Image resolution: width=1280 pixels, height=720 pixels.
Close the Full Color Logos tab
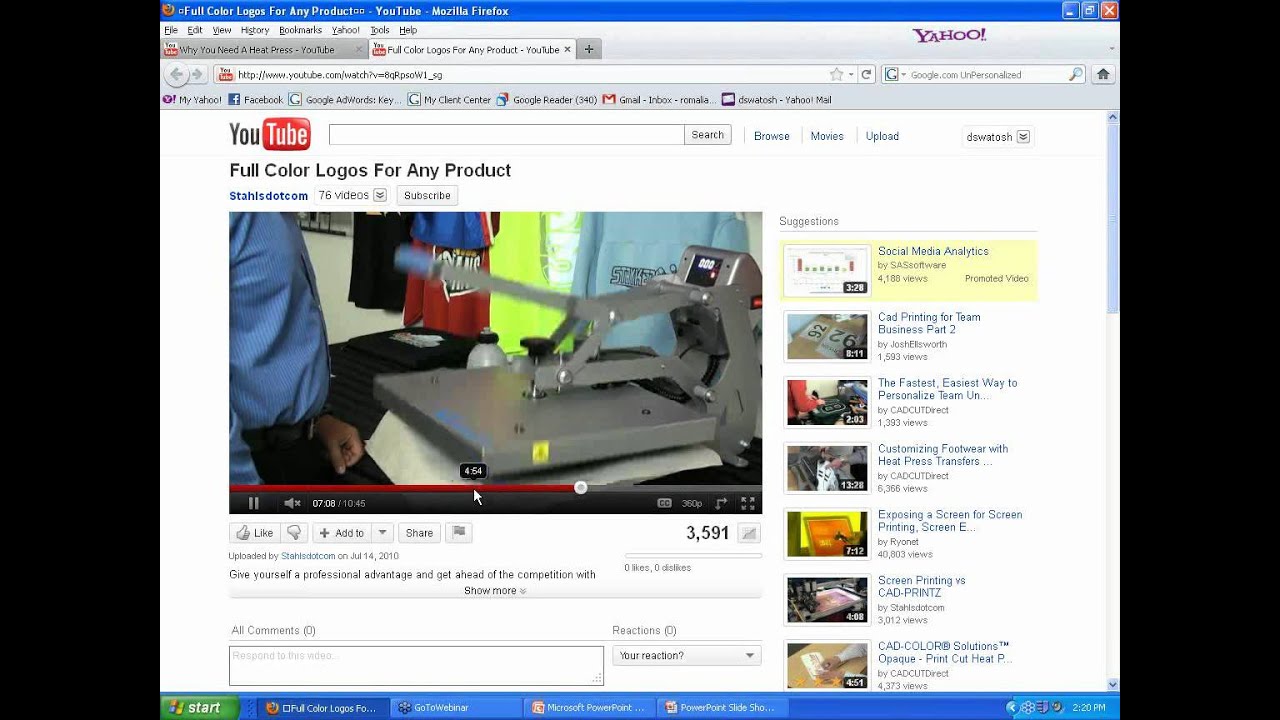[x=567, y=49]
